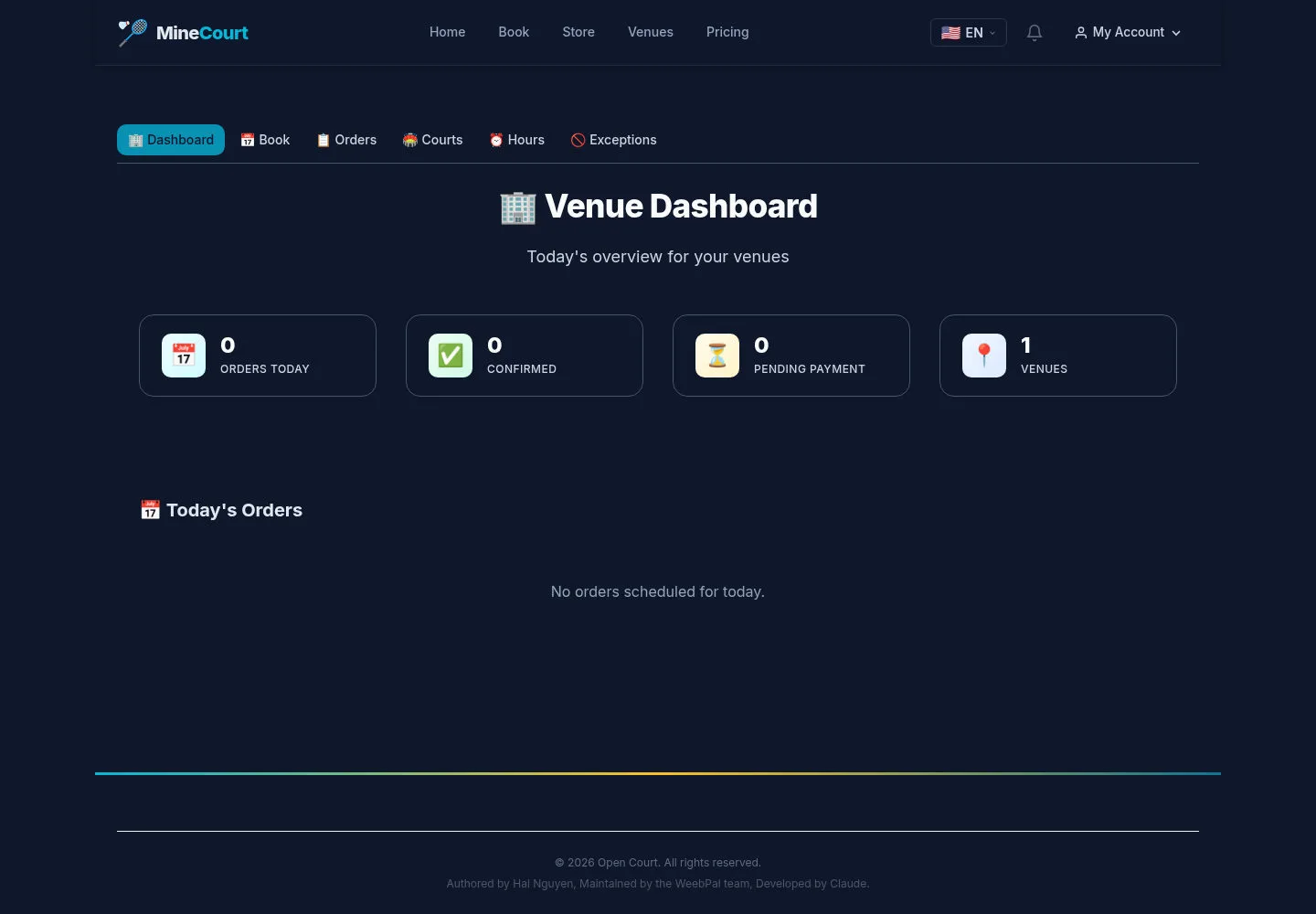
Task: Switch to the Dashboard tab
Action: click(171, 140)
